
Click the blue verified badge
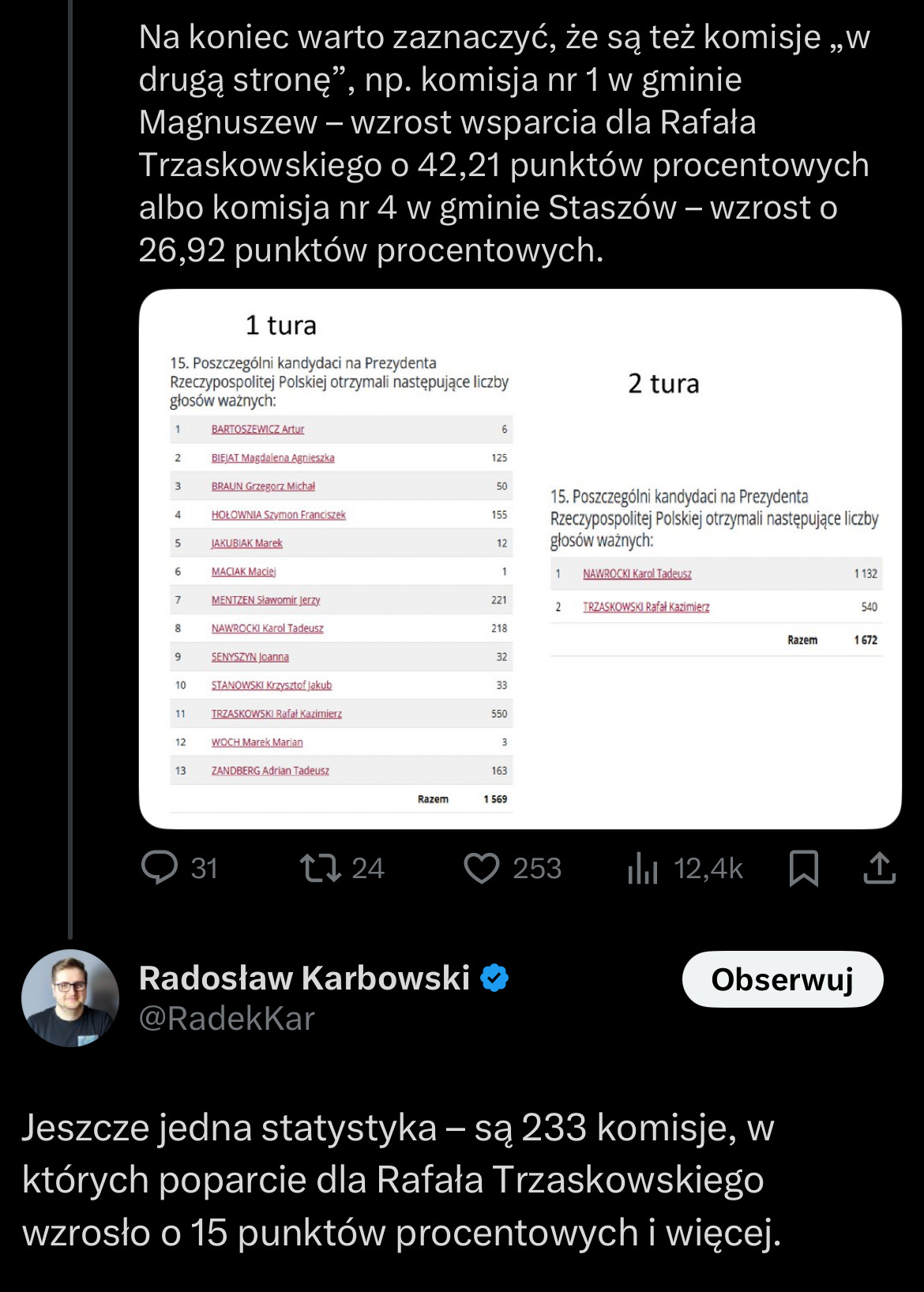(x=494, y=978)
